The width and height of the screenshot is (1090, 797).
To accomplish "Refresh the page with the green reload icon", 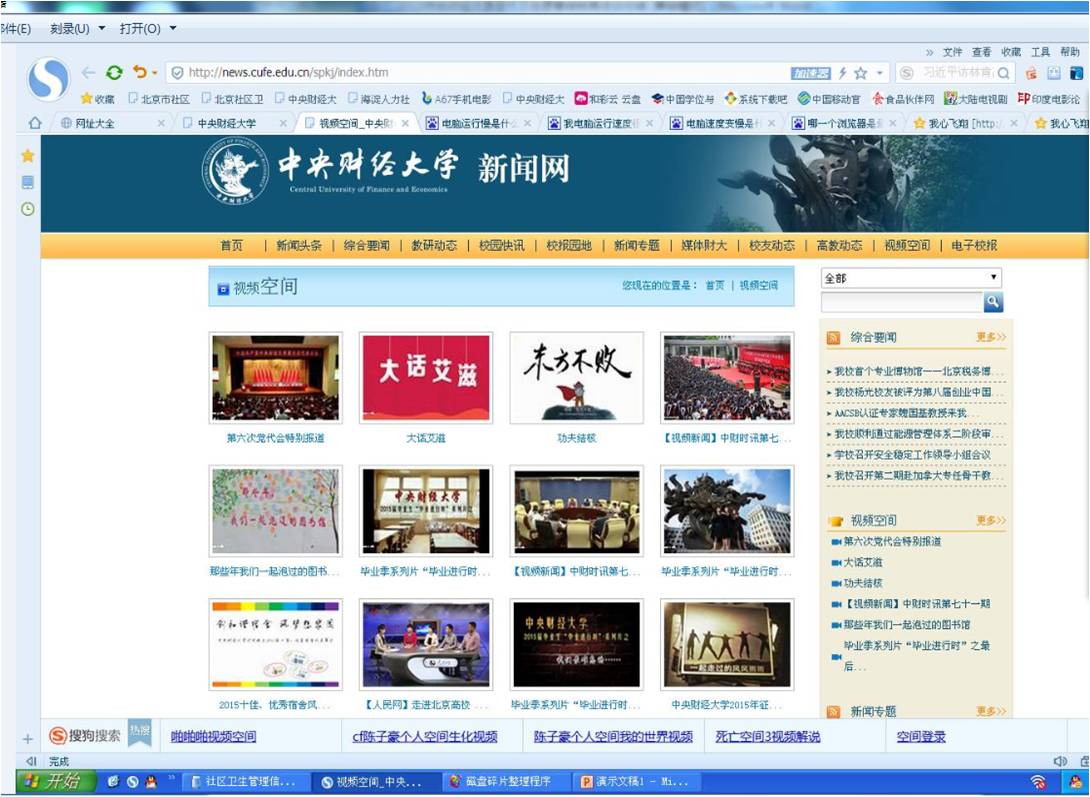I will coord(115,72).
